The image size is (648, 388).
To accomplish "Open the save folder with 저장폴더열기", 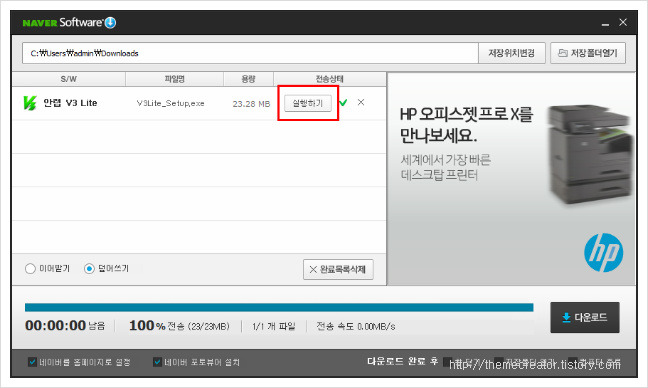I will coord(588,53).
